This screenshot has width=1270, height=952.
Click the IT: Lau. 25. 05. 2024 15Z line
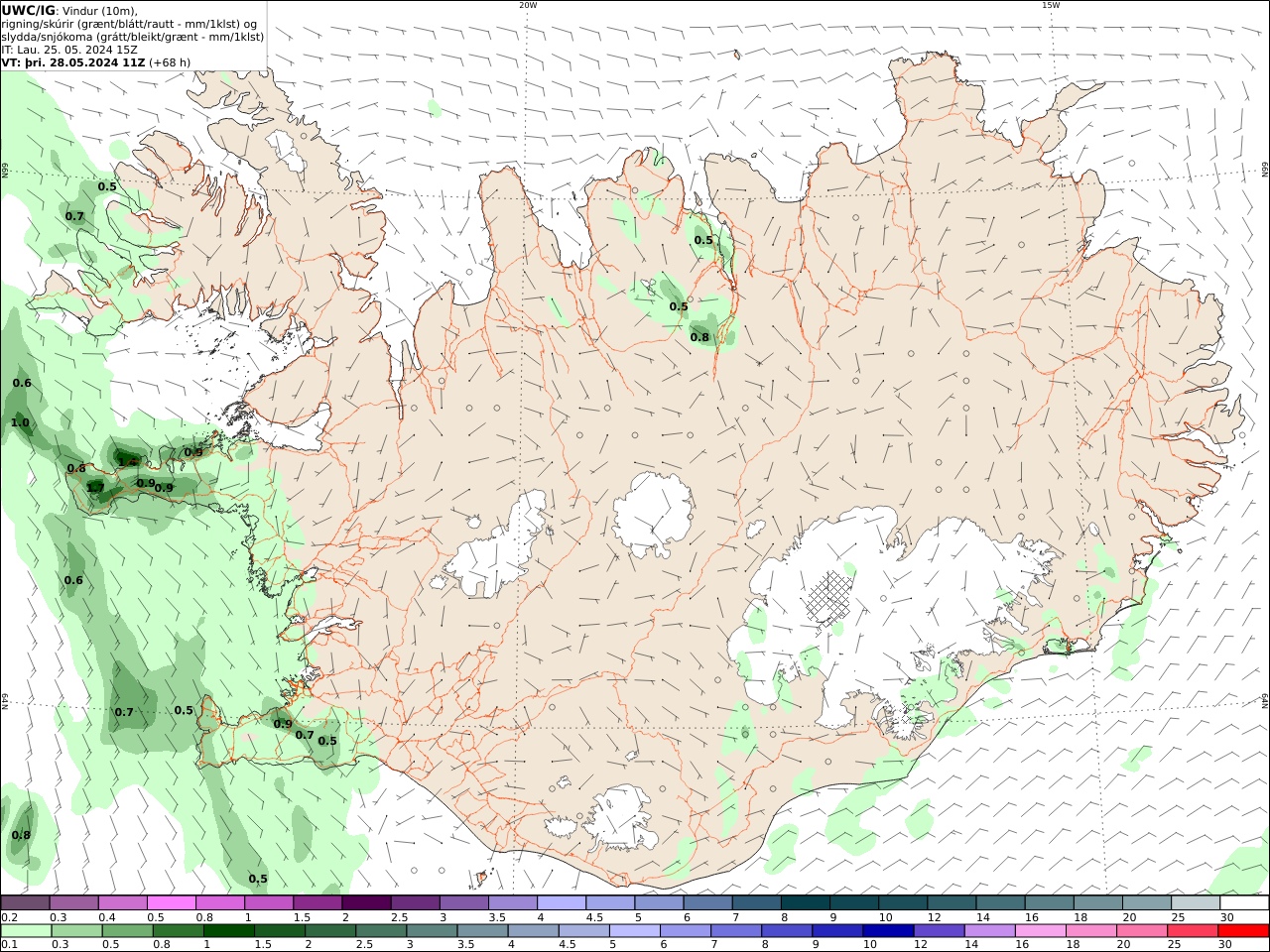tap(69, 50)
